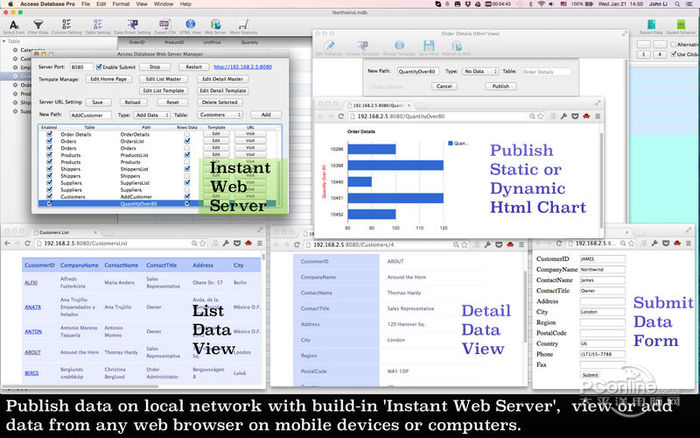Click Publish to Web icon
The image size is (700, 438).
(x=457, y=48)
